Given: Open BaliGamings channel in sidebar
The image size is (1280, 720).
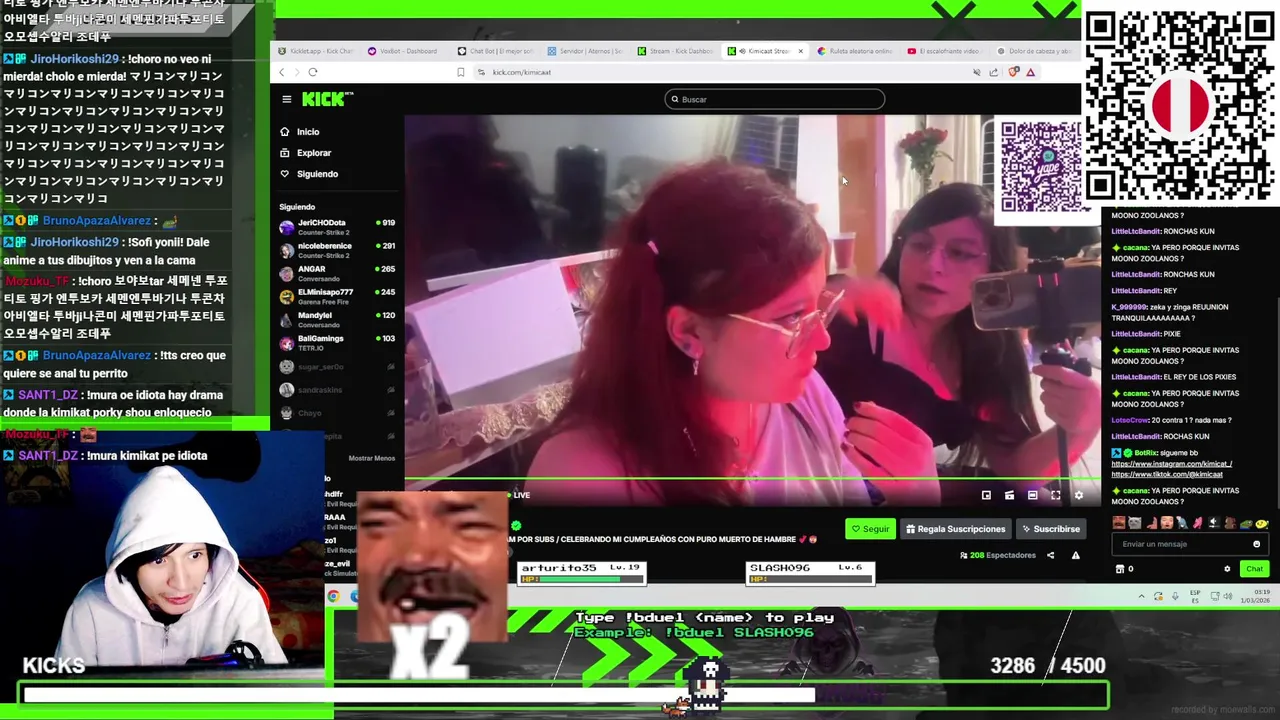Looking at the screenshot, I should tap(337, 342).
